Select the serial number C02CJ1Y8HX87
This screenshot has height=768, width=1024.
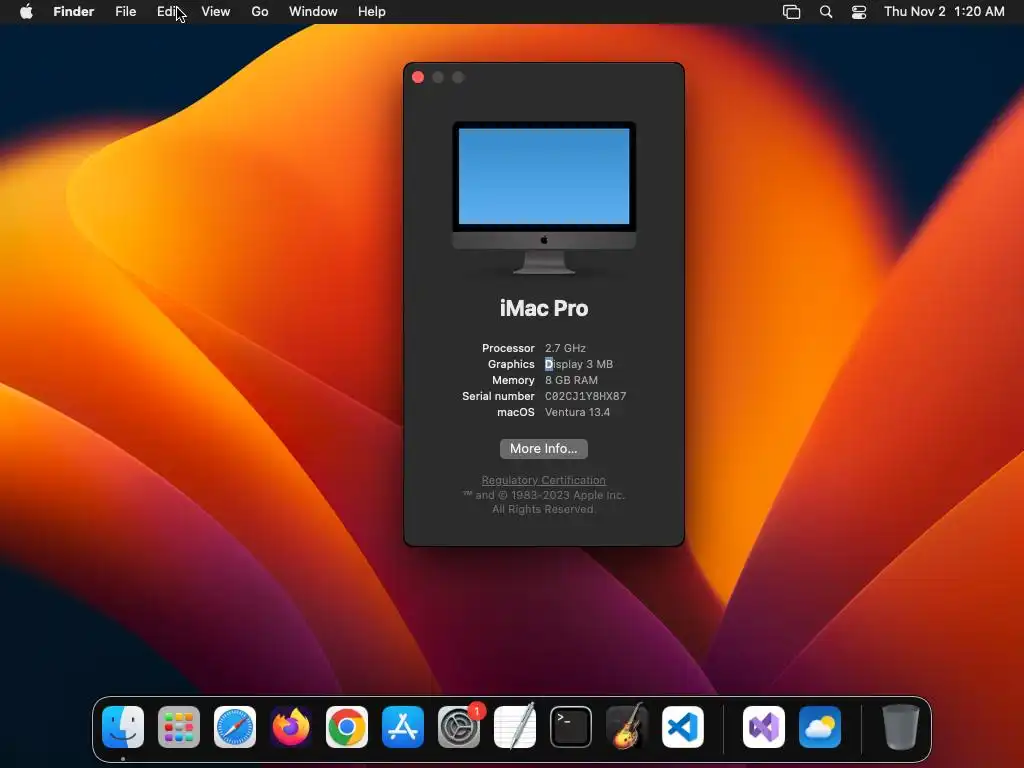[585, 396]
